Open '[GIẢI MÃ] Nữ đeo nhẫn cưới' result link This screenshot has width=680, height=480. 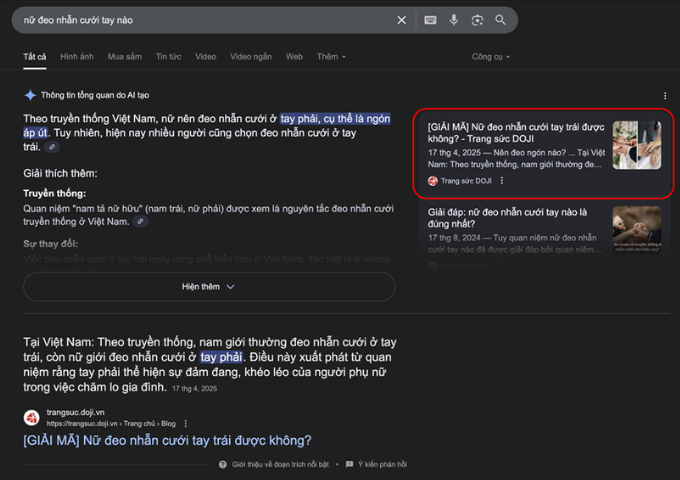tap(167, 441)
